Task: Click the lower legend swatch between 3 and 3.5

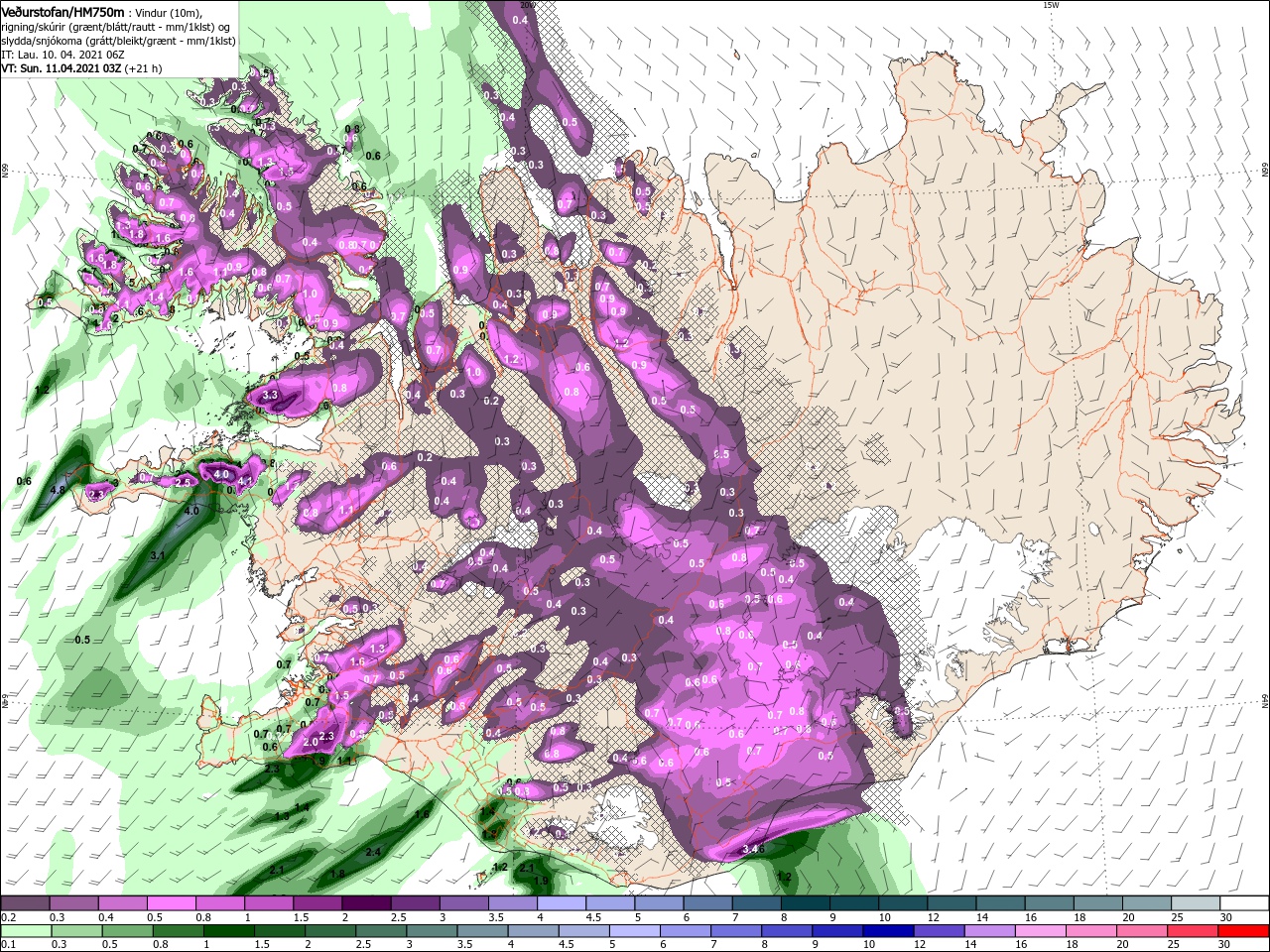Action: point(432,931)
